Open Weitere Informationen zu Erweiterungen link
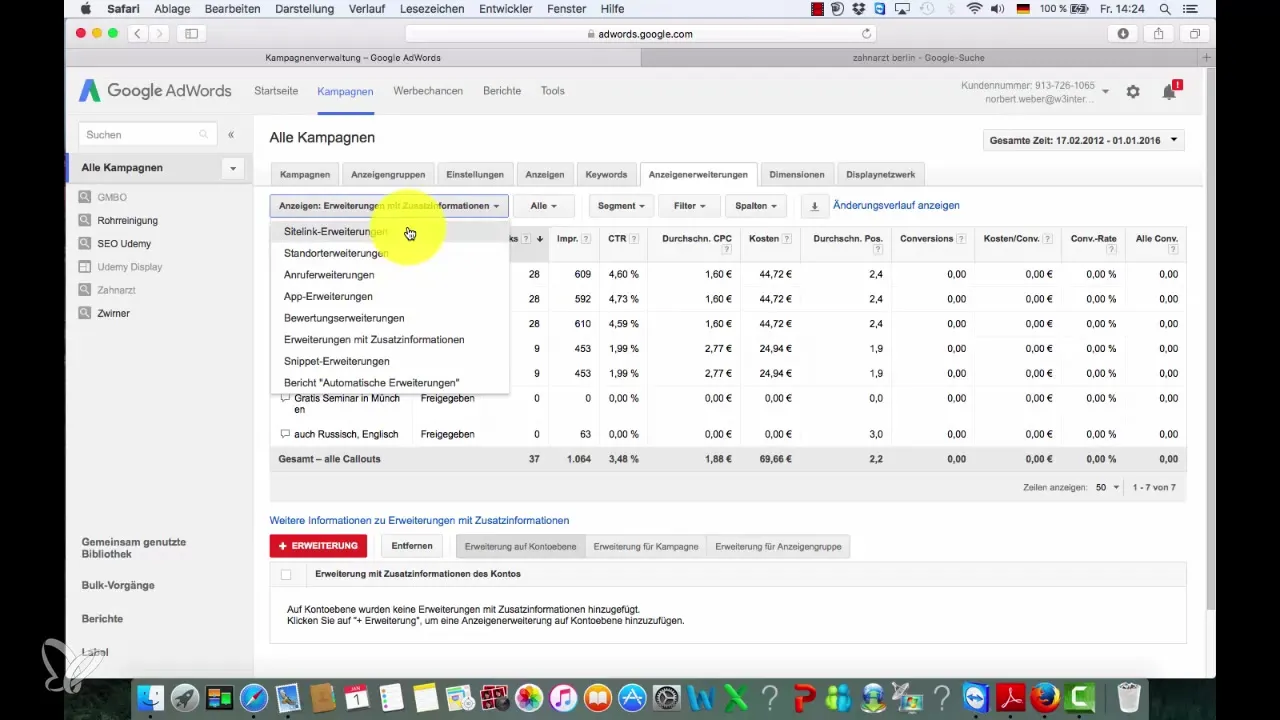 419,521
